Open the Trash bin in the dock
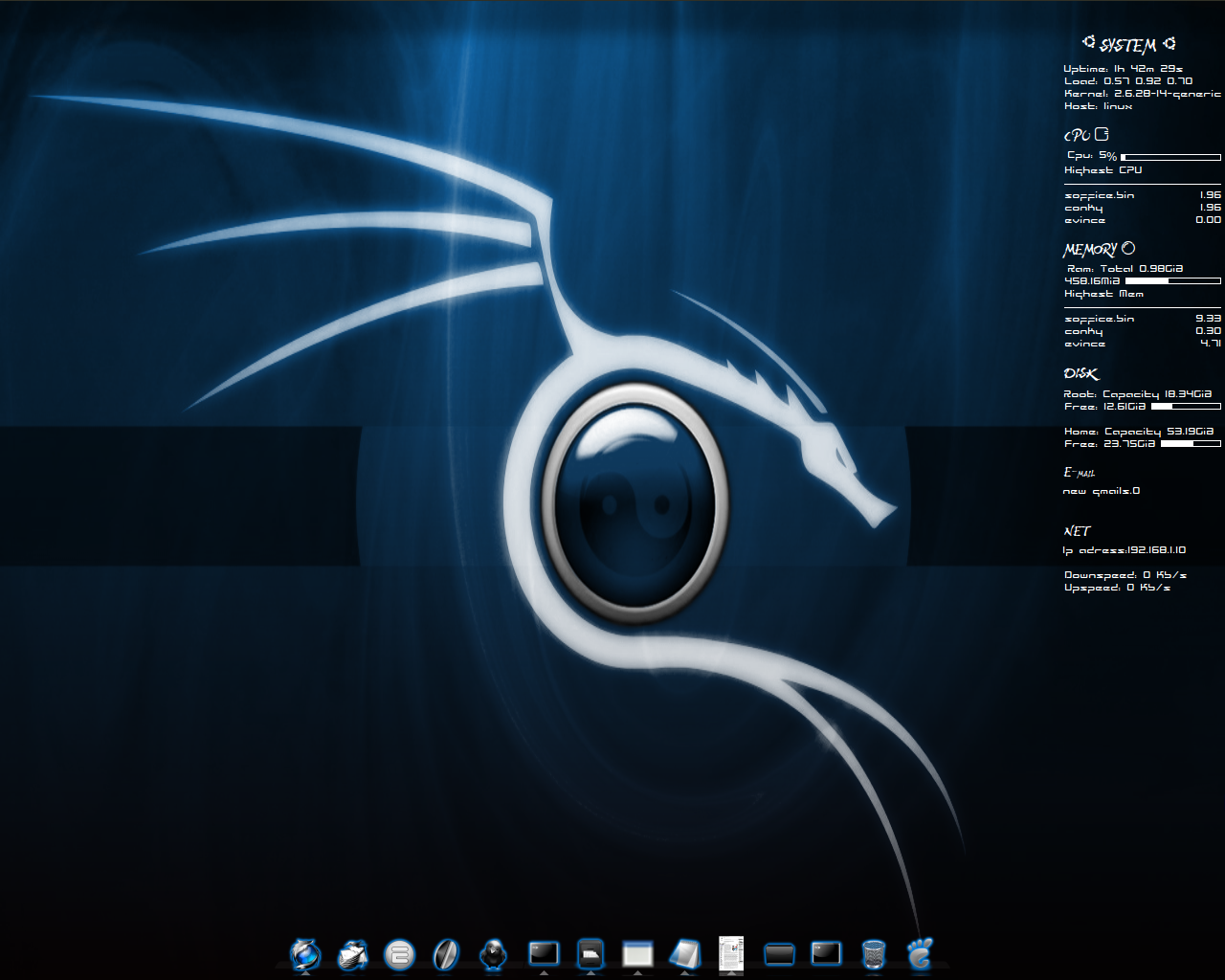Screen dimensions: 1225x980 pyautogui.click(x=873, y=953)
